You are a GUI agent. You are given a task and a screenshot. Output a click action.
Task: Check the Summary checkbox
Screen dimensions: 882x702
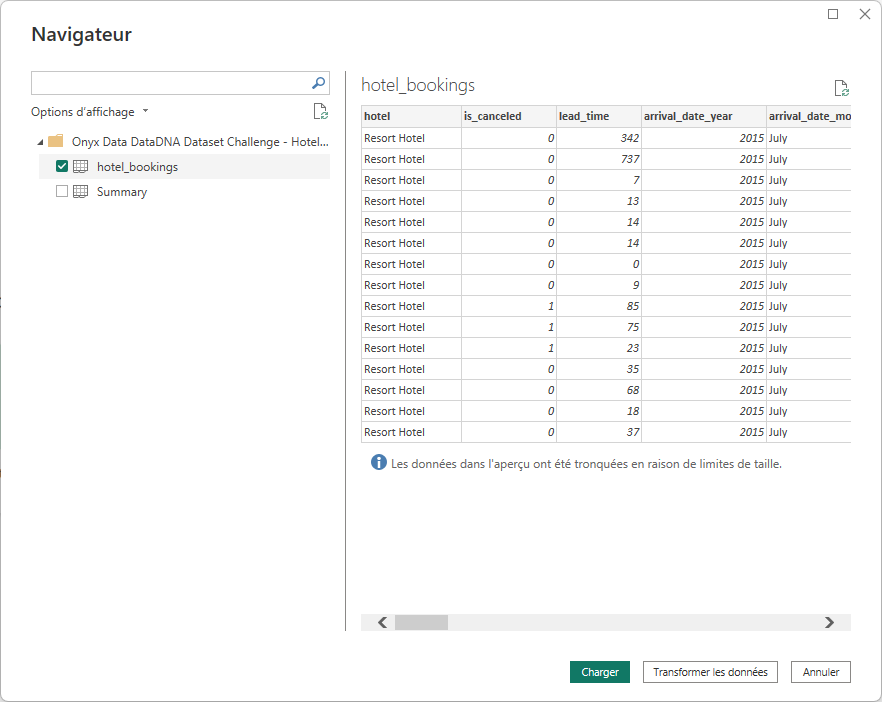[62, 191]
